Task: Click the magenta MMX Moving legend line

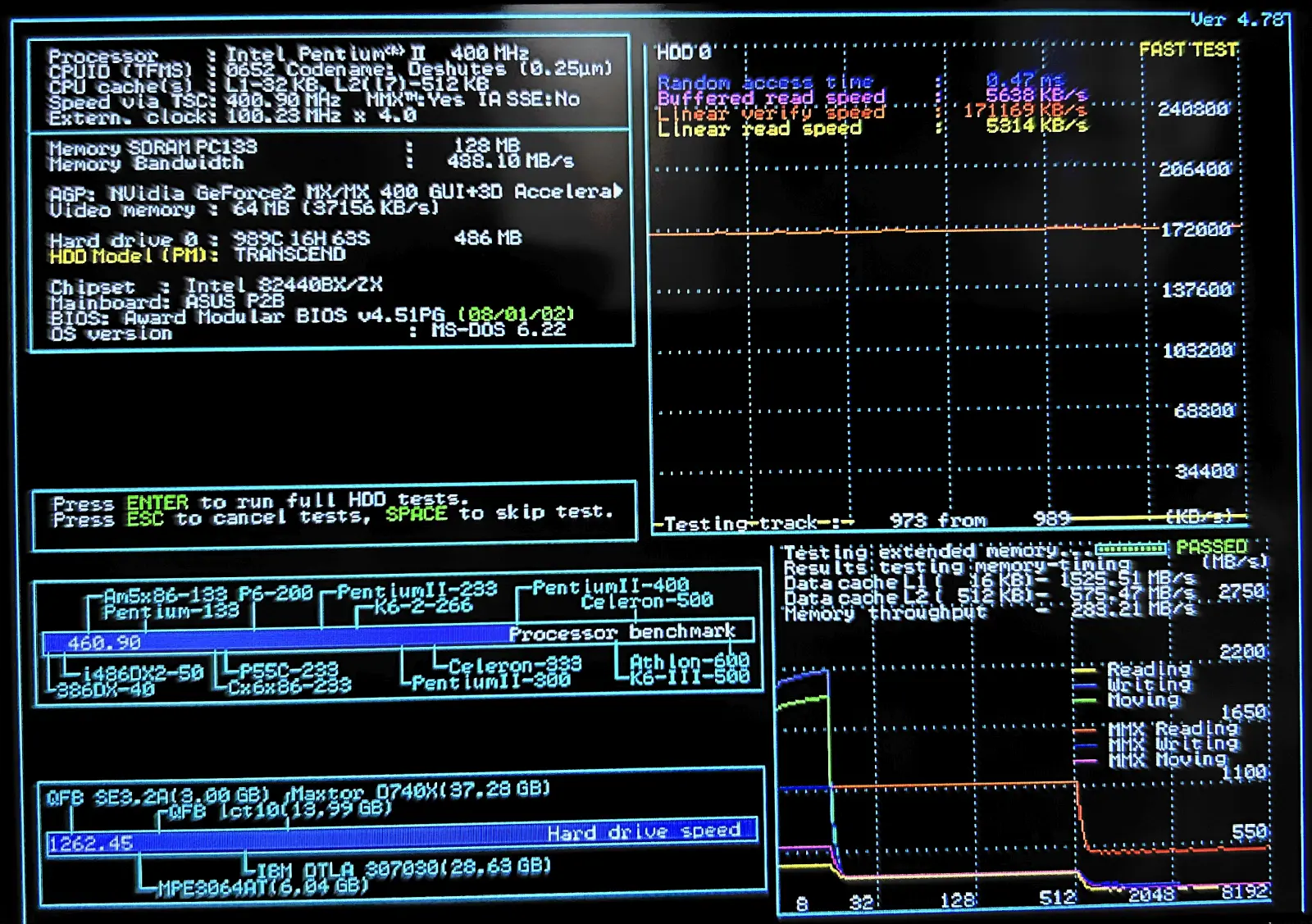Action: click(1086, 761)
